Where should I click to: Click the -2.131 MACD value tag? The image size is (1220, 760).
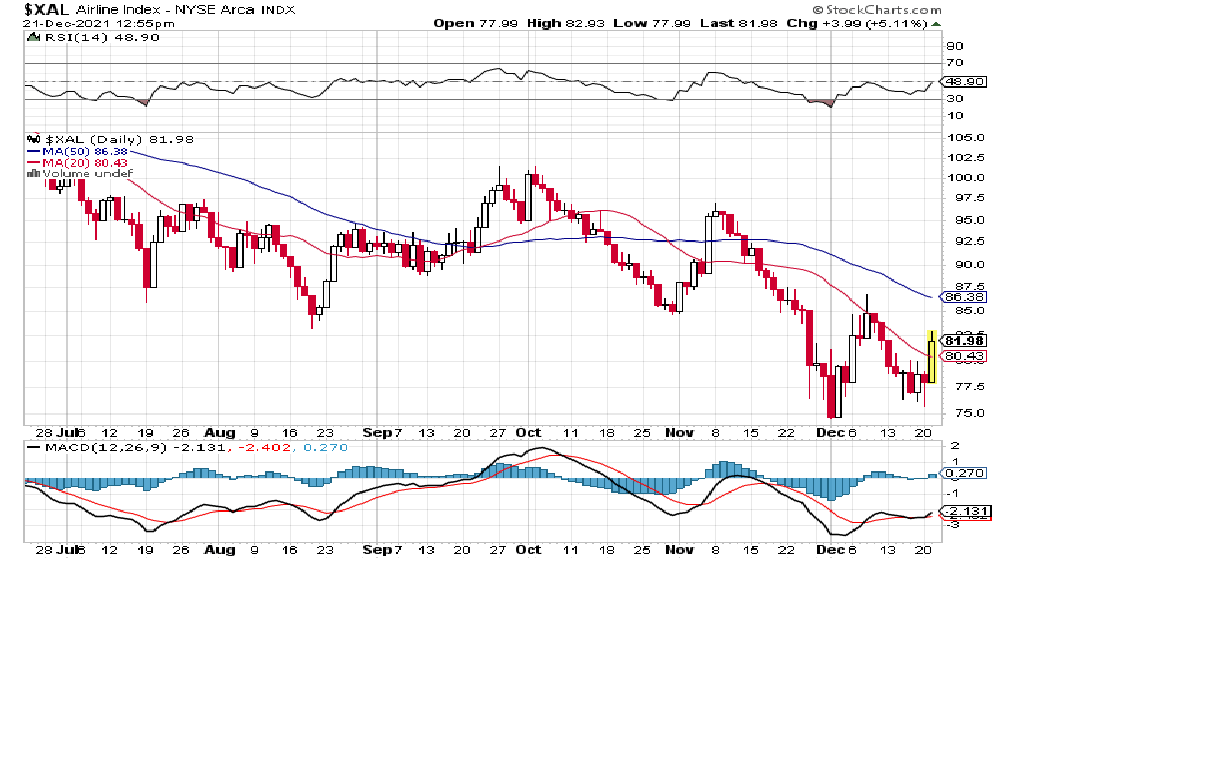[x=965, y=512]
